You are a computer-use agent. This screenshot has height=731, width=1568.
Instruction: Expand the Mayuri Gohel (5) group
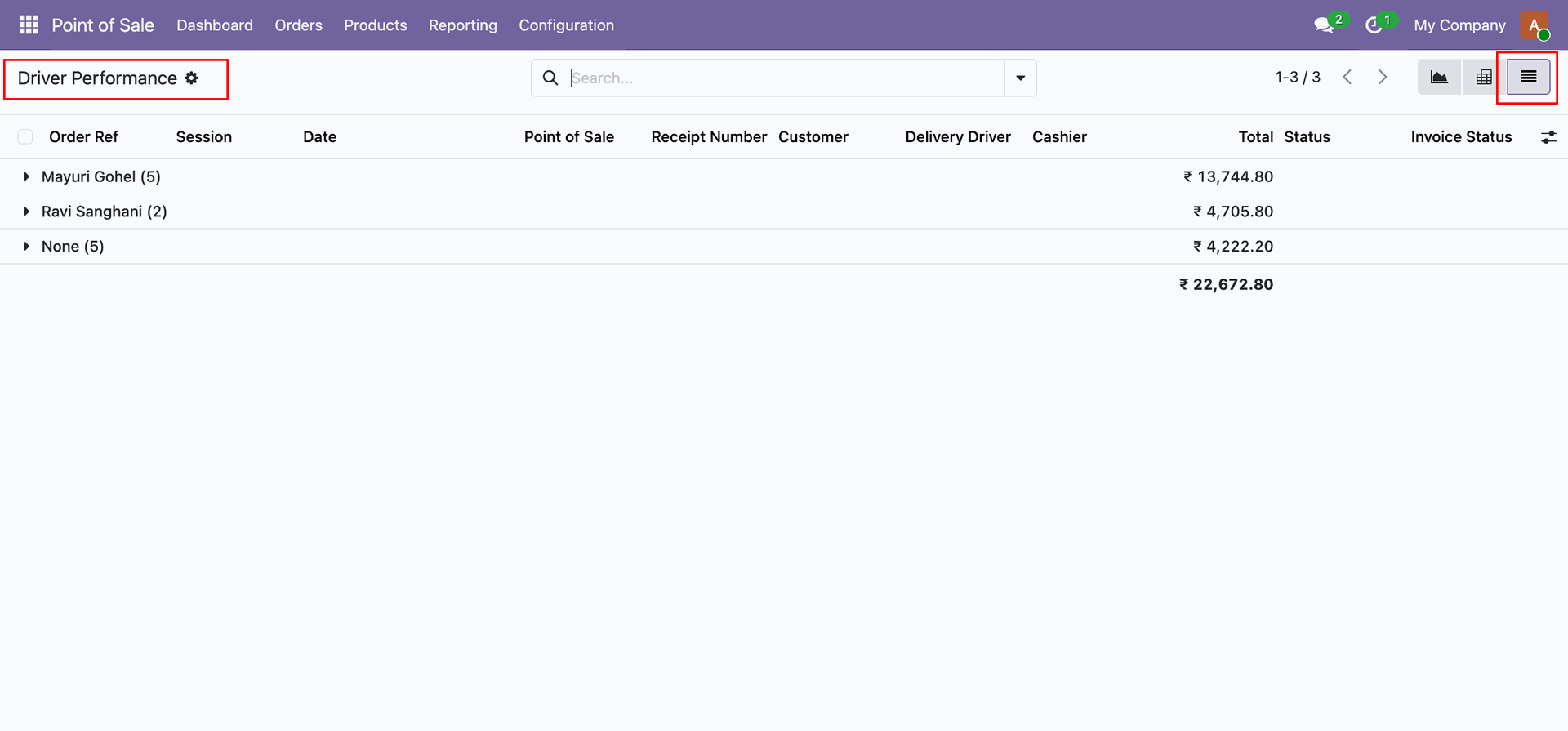[27, 176]
